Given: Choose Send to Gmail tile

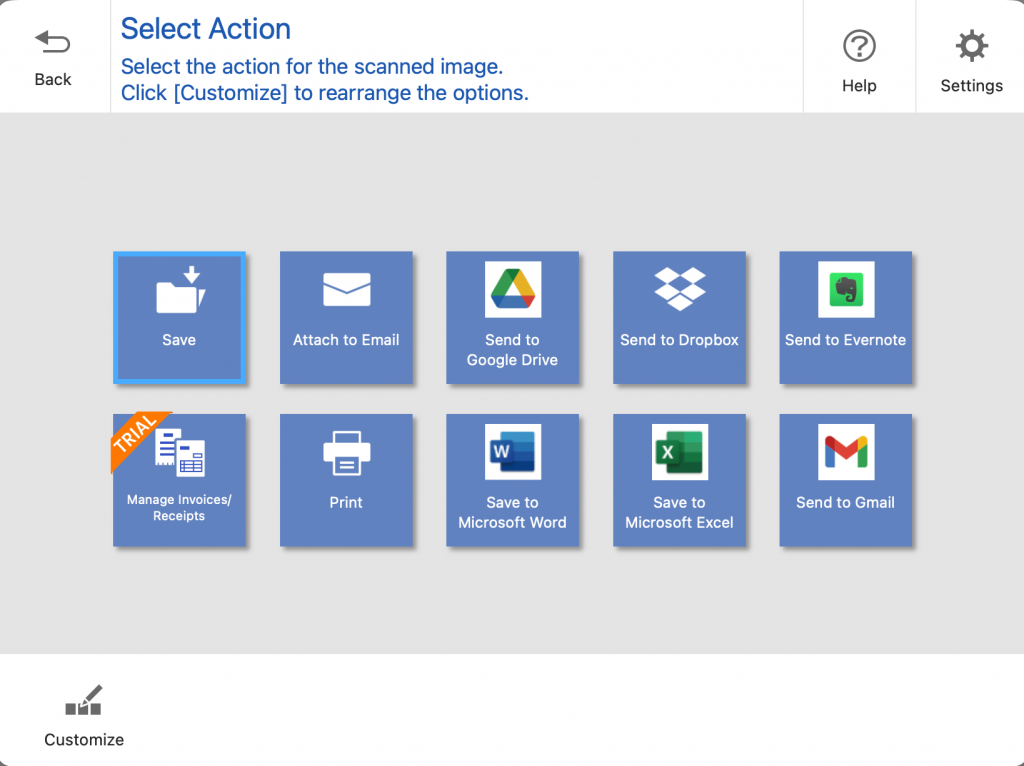Looking at the screenshot, I should pos(846,480).
